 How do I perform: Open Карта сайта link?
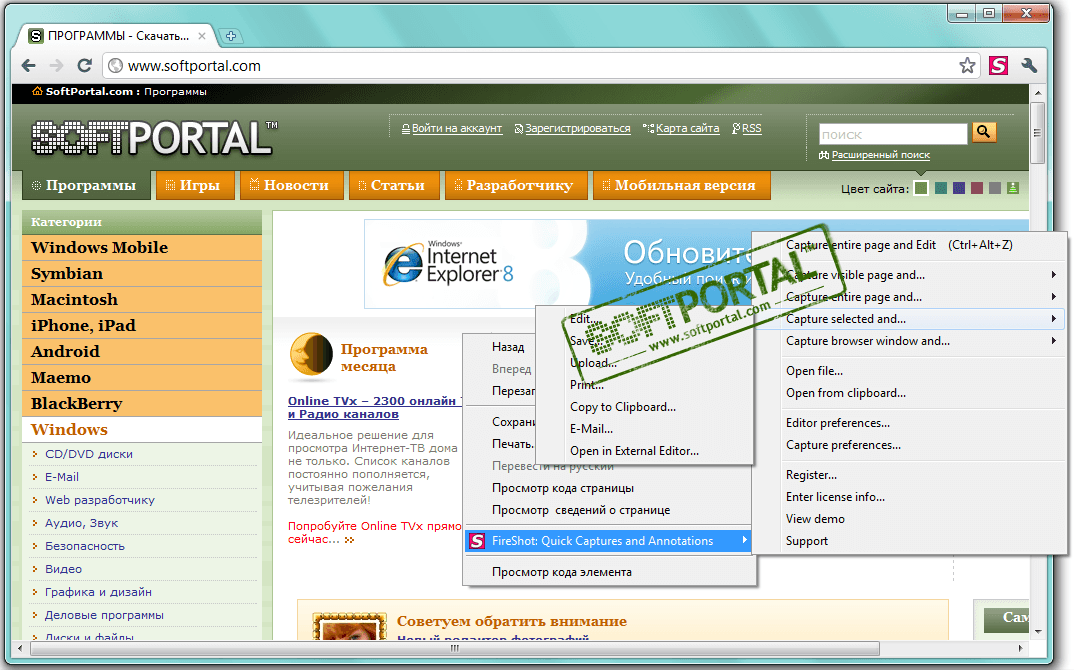tap(688, 128)
